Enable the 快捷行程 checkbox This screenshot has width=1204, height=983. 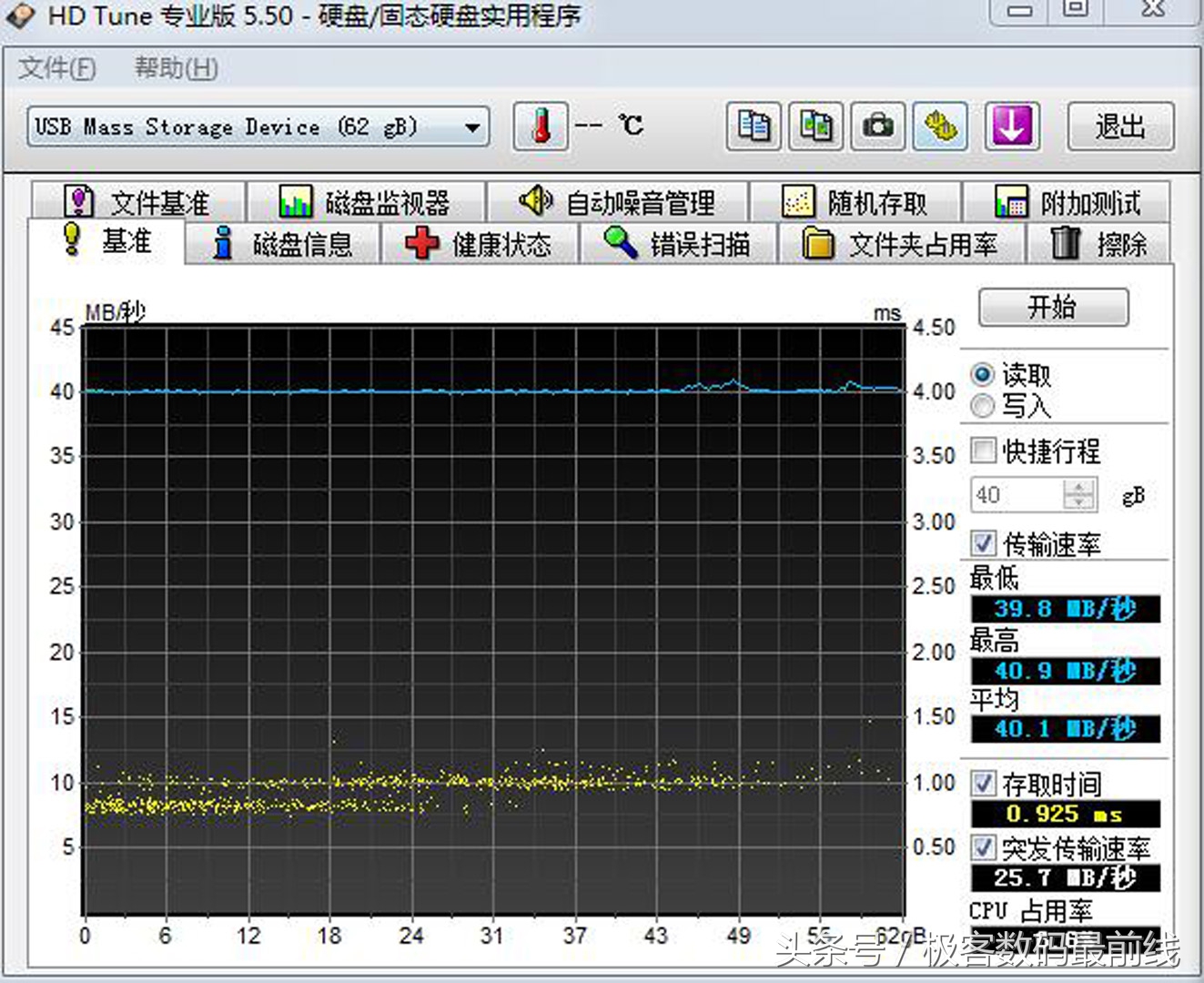[984, 451]
